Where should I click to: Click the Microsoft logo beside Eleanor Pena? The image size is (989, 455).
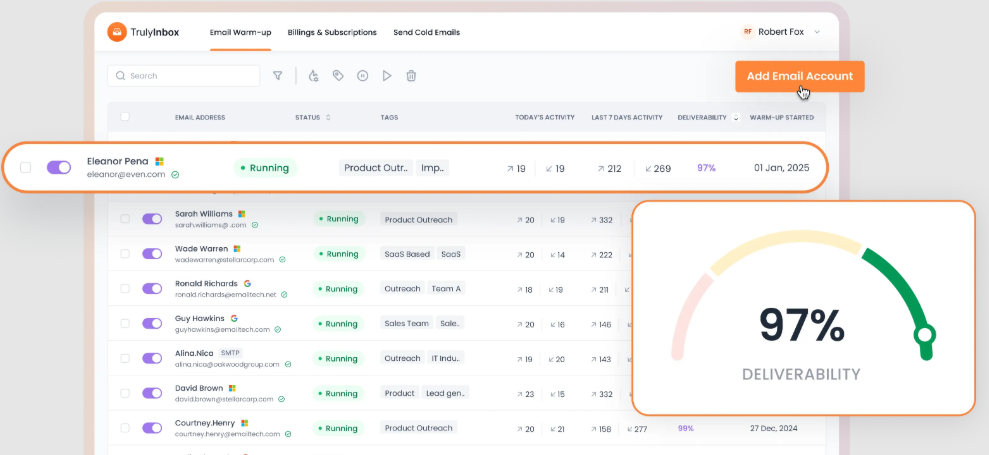pos(160,162)
